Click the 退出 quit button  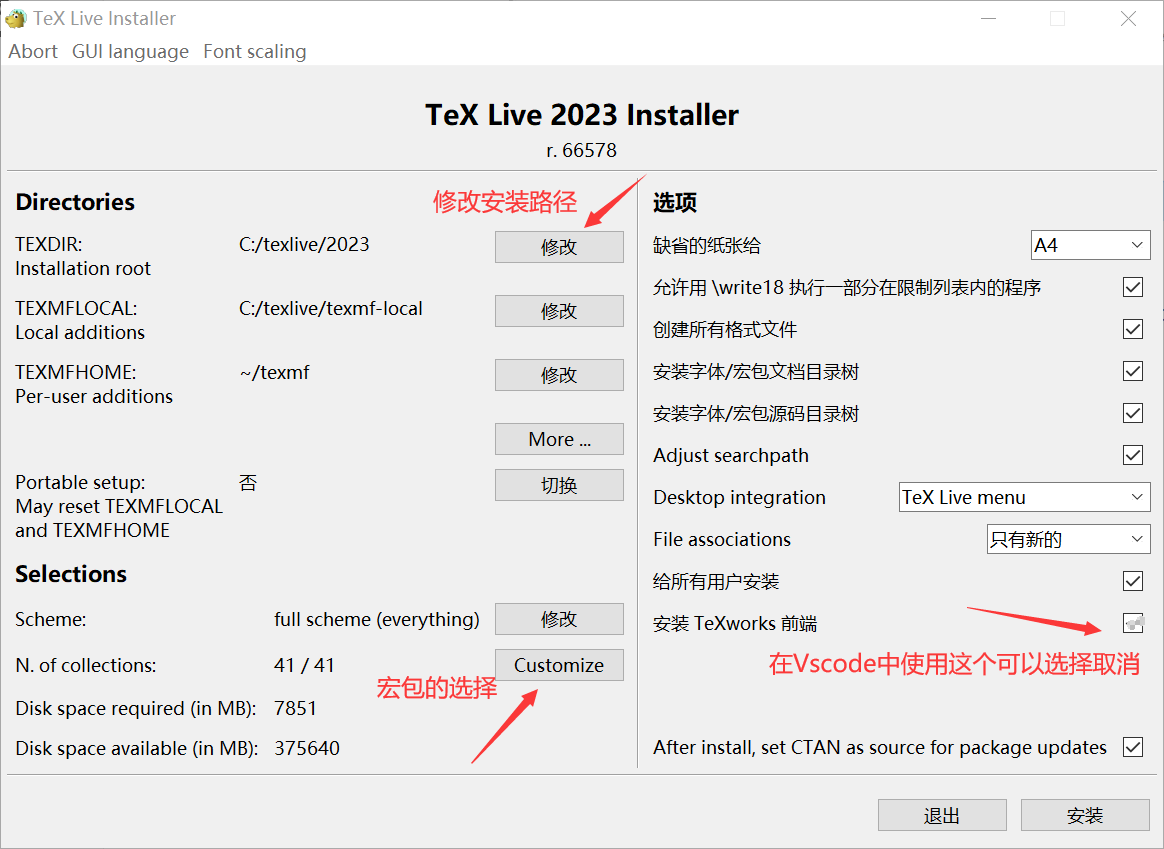pos(942,816)
